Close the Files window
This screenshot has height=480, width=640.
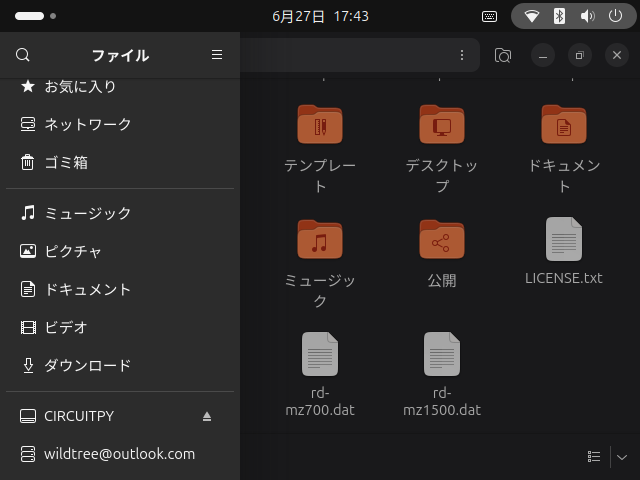click(x=617, y=55)
